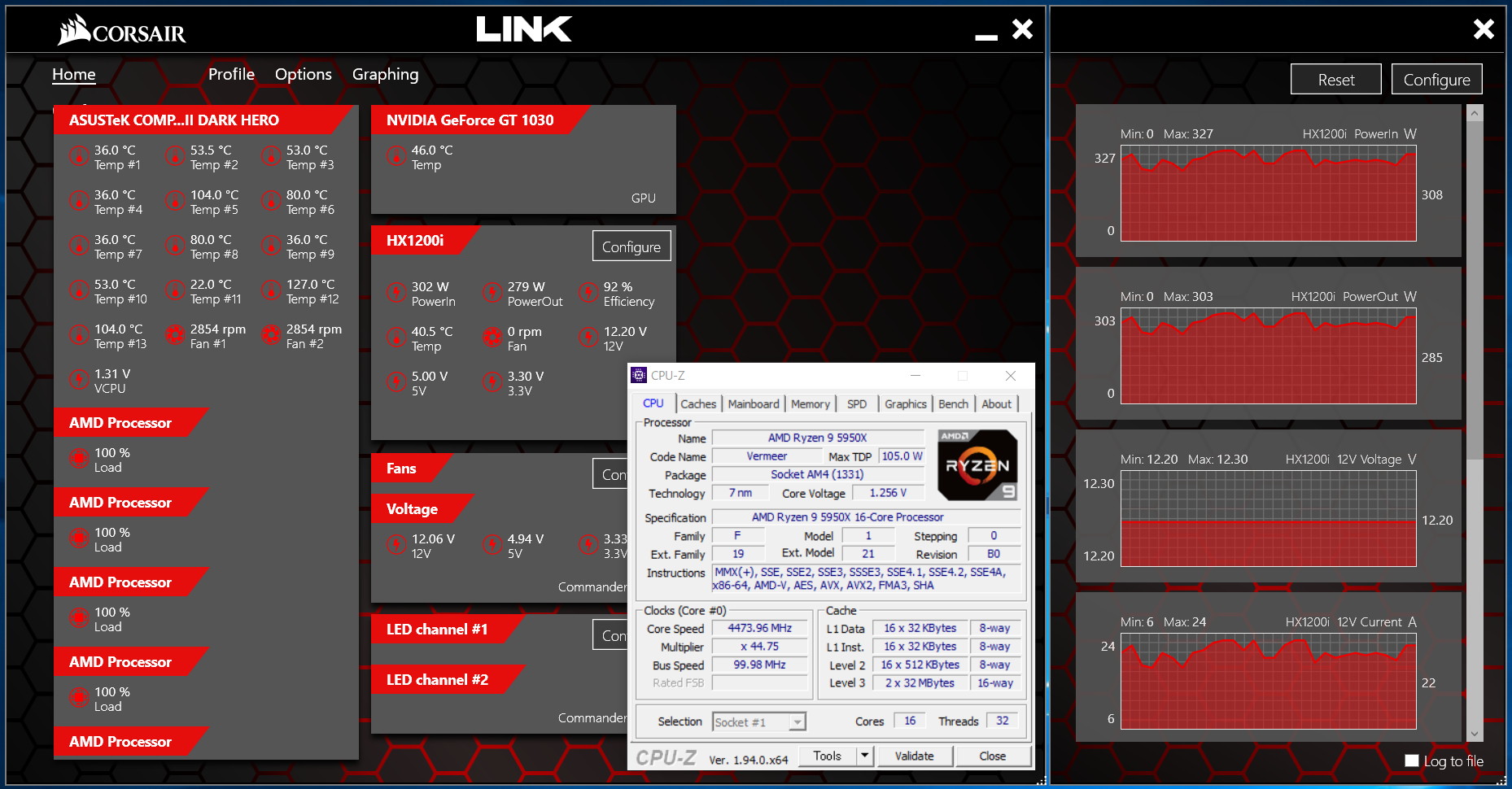
Task: Click the AMD Ryzen 9 5950X name field
Action: point(818,438)
